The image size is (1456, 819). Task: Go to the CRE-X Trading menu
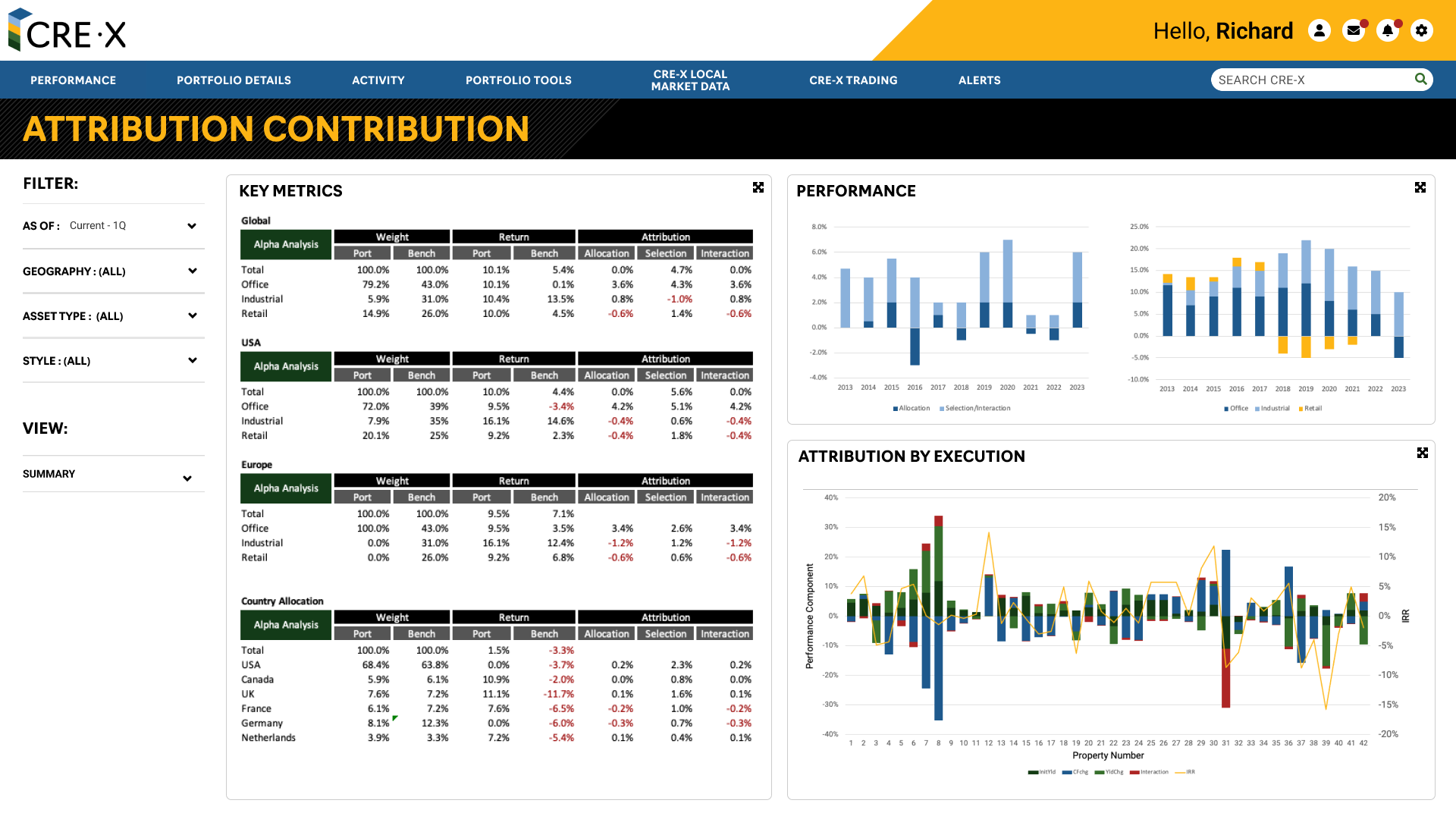click(853, 80)
